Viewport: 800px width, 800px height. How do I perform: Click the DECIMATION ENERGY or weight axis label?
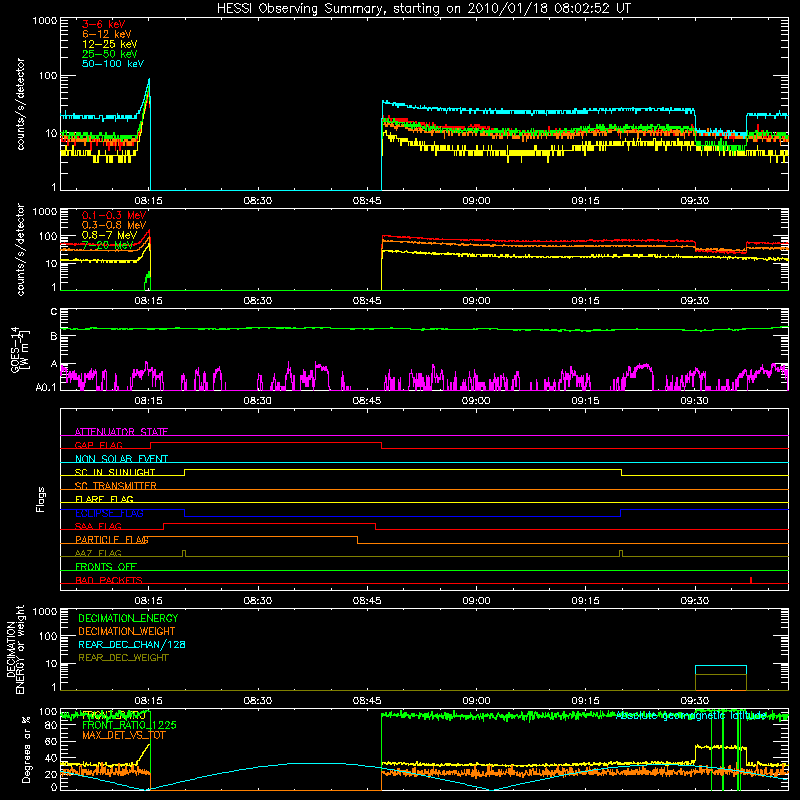[x=15, y=649]
